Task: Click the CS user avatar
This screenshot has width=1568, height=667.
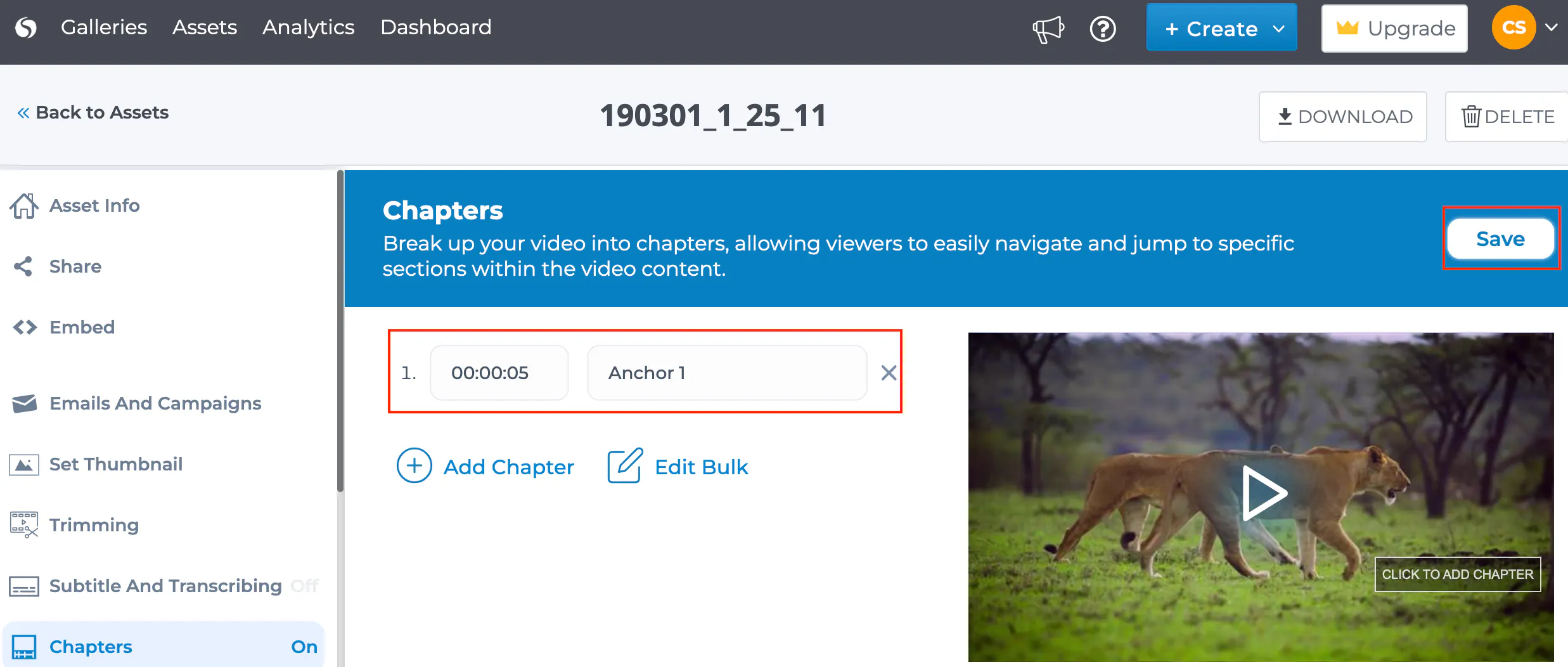Action: point(1513,27)
